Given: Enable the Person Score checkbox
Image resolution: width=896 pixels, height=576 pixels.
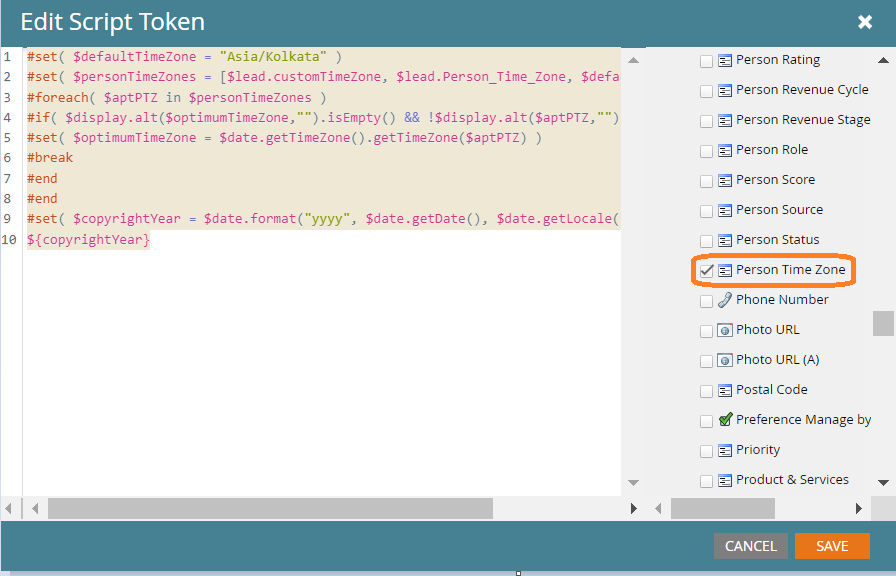Looking at the screenshot, I should coord(706,179).
